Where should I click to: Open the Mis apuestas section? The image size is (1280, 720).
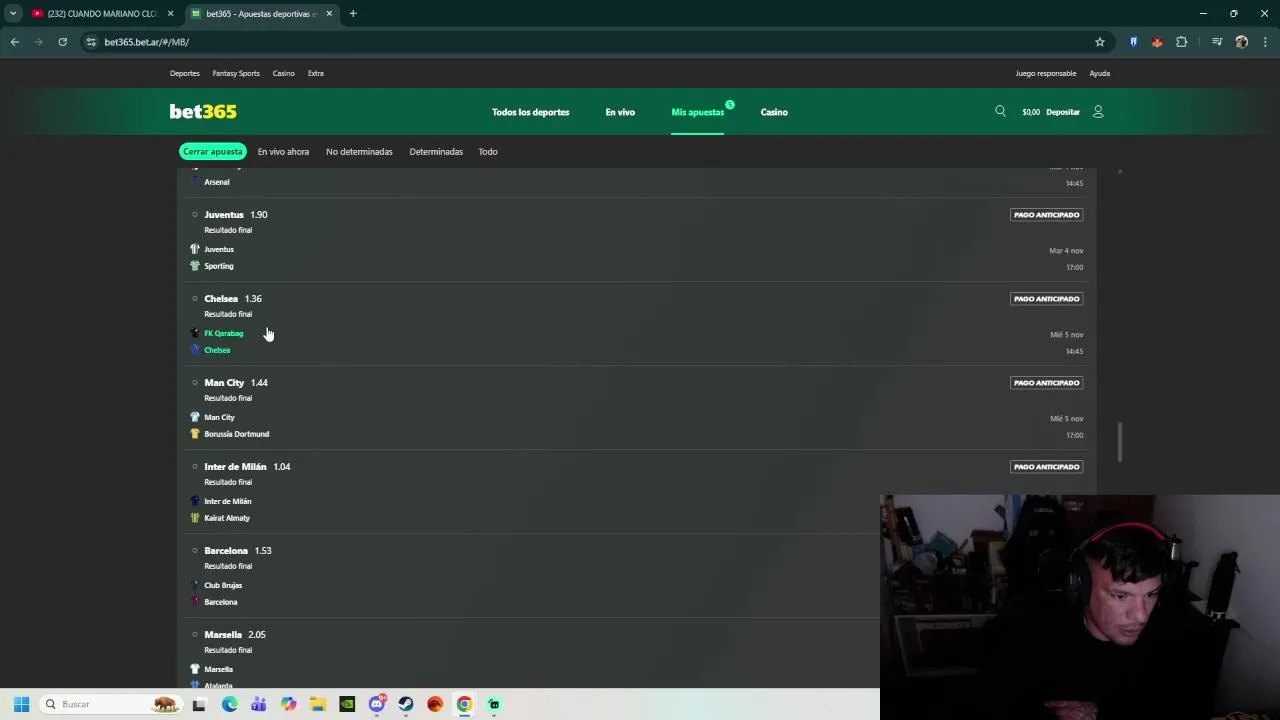coord(697,112)
